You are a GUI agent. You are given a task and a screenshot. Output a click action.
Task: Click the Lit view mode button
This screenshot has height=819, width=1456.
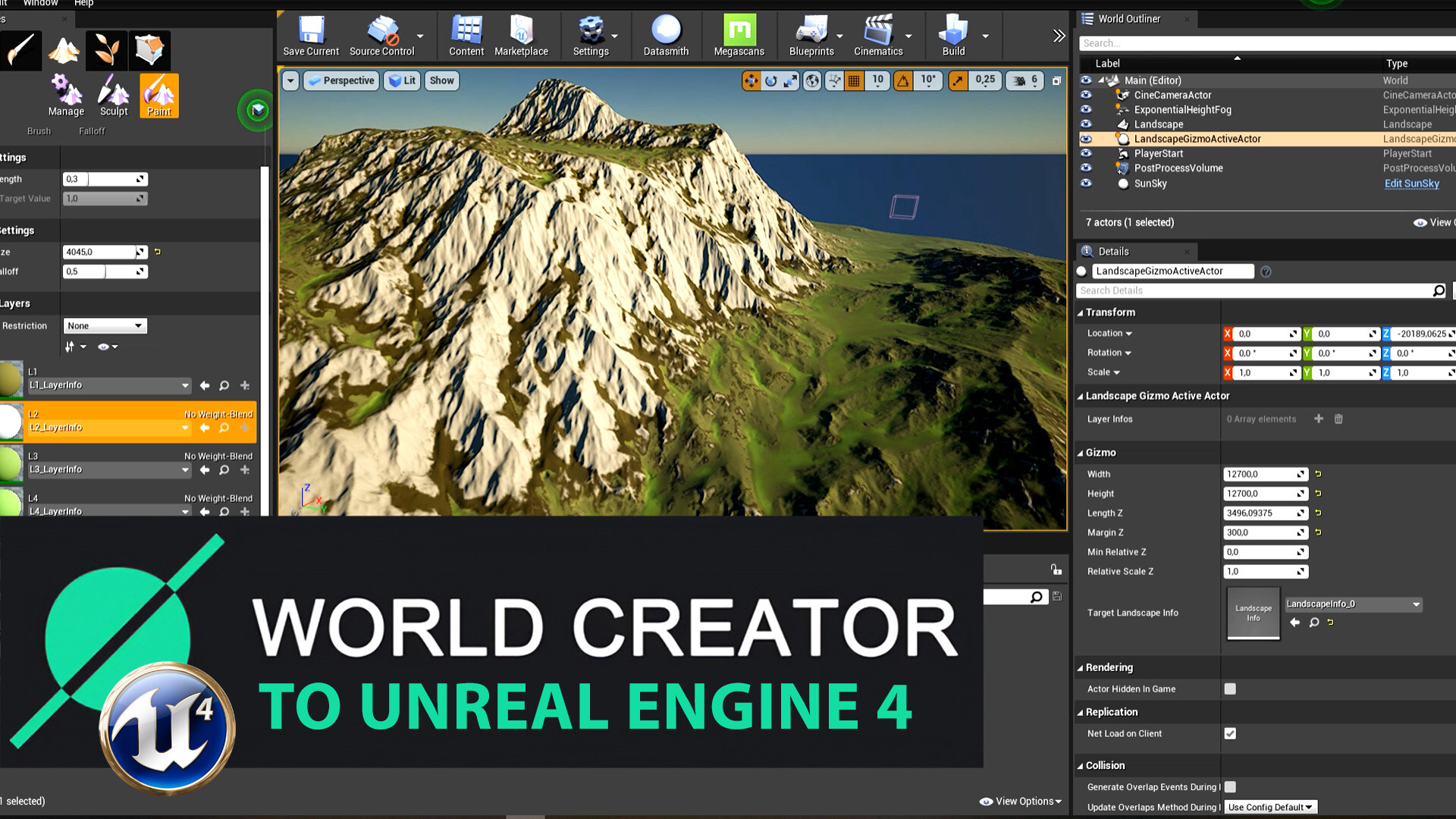tap(402, 80)
